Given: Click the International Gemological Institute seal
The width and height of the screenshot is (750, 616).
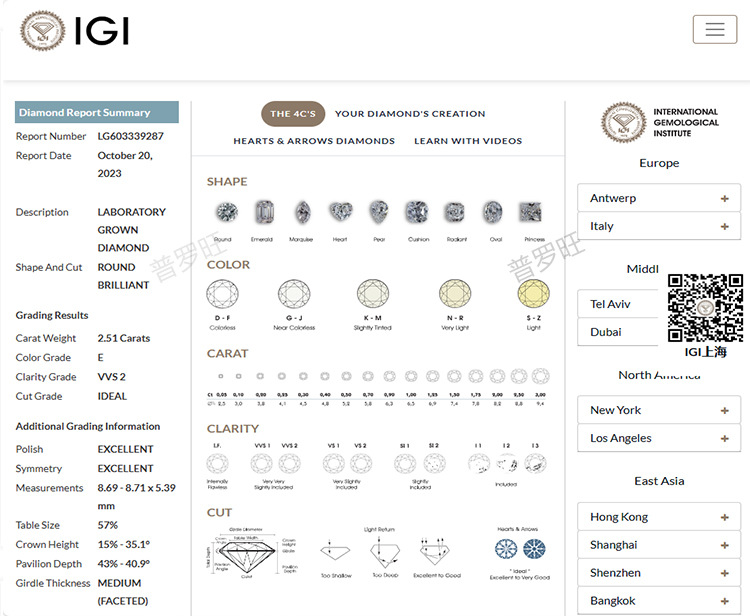Looking at the screenshot, I should coord(623,122).
